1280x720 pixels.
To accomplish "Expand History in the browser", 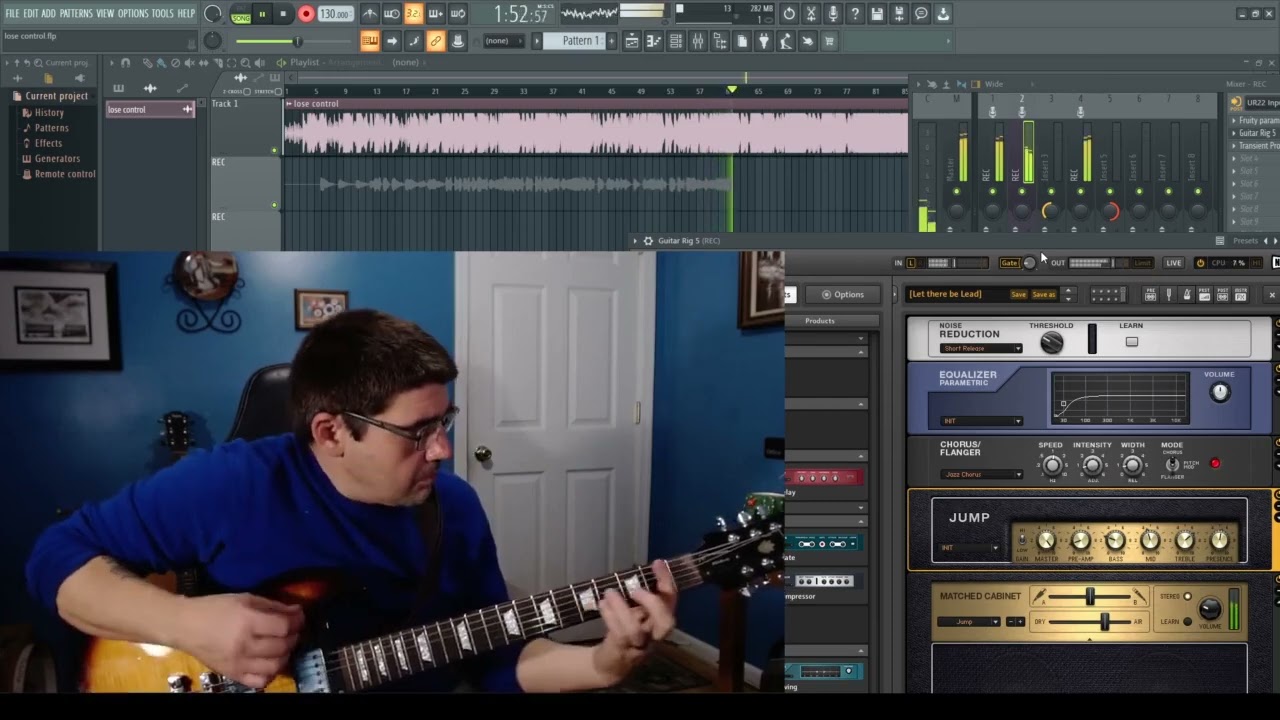I will (49, 112).
